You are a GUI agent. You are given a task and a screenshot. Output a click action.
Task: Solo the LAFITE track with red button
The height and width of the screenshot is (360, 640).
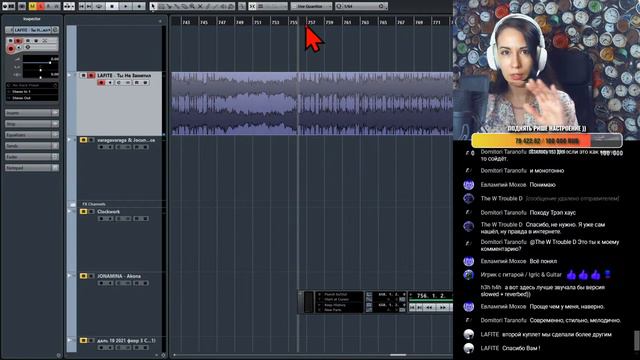[x=91, y=76]
